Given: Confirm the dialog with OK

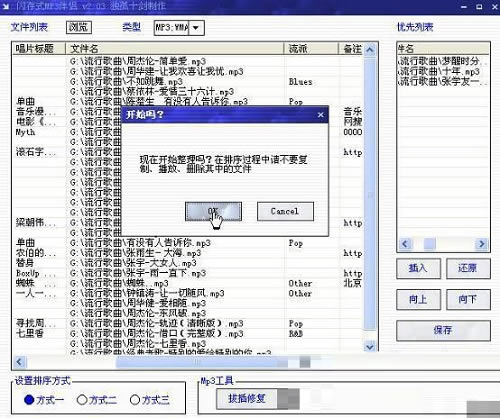Looking at the screenshot, I should [x=213, y=211].
